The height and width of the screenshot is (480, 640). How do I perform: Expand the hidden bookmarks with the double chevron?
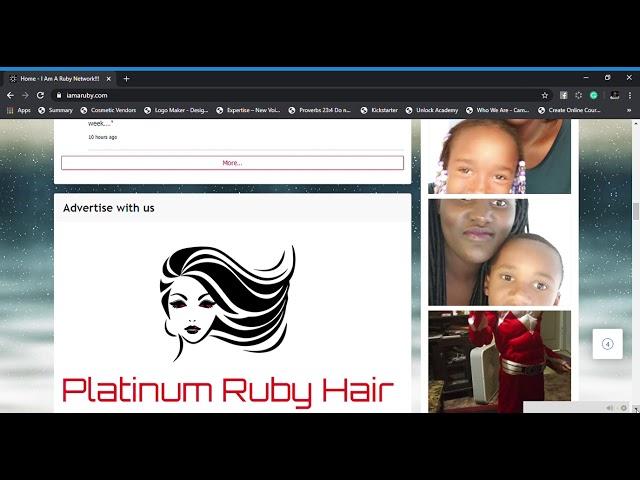tap(629, 110)
